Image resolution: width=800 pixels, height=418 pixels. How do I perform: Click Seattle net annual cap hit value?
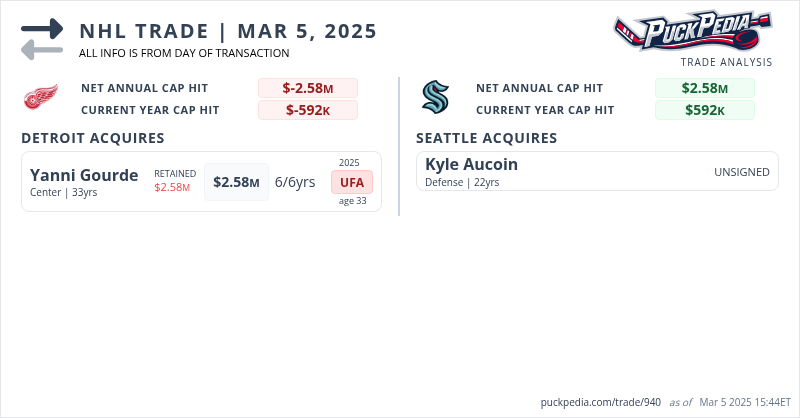point(704,88)
